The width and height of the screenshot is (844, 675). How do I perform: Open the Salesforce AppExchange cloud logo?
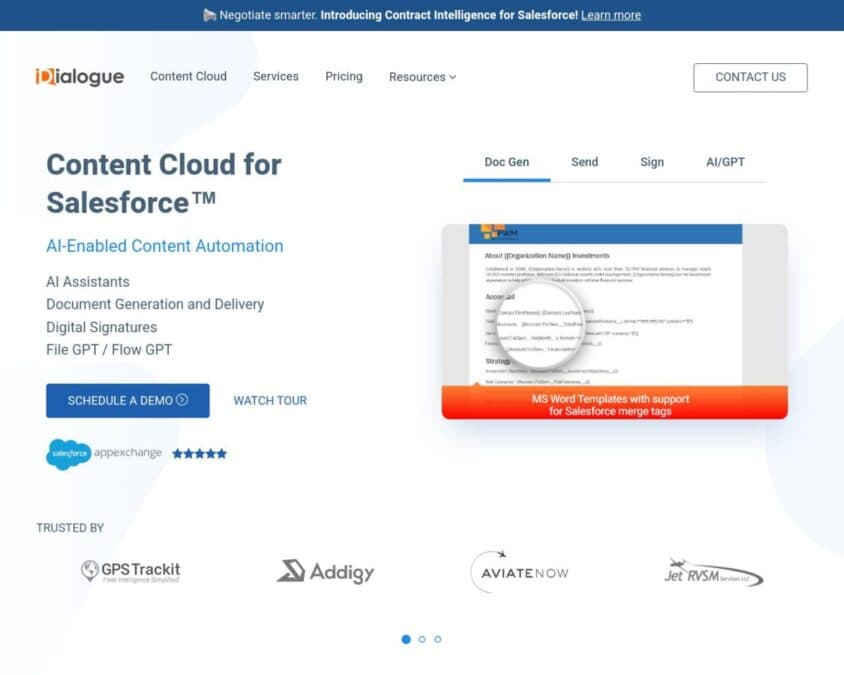[68, 454]
